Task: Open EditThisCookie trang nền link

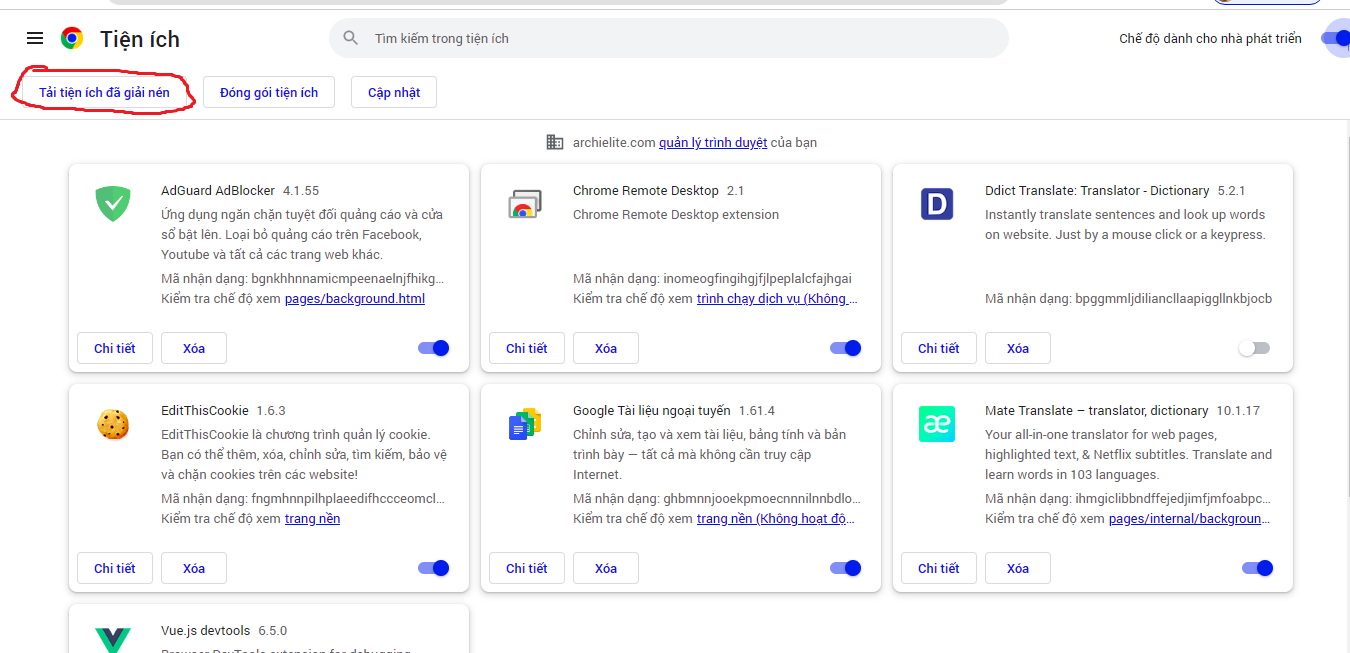Action: 313,518
